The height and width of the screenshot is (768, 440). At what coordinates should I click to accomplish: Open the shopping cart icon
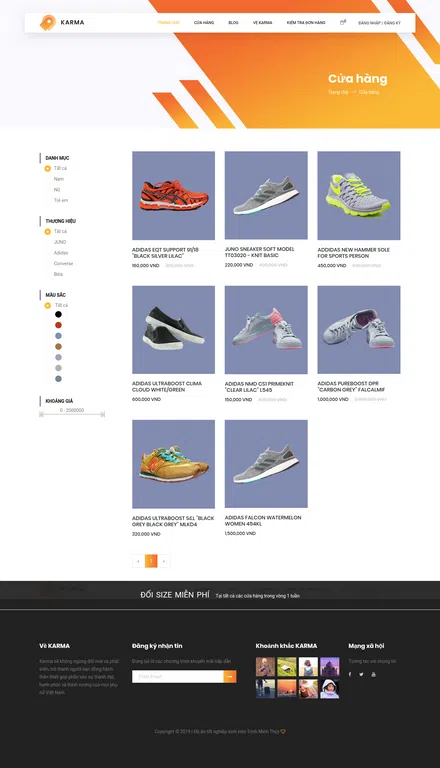pyautogui.click(x=342, y=22)
